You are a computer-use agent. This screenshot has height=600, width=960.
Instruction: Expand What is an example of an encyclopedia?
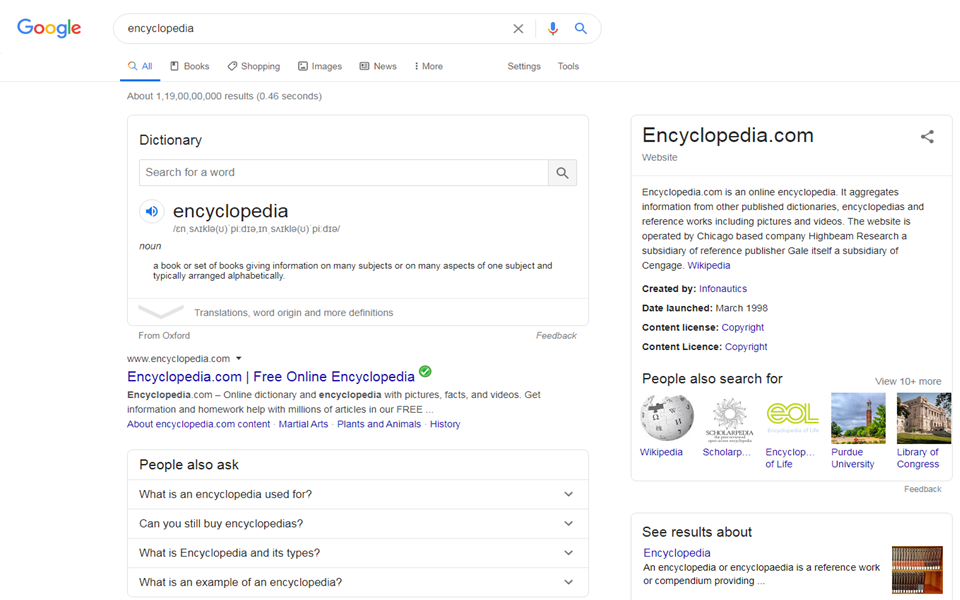(x=358, y=582)
